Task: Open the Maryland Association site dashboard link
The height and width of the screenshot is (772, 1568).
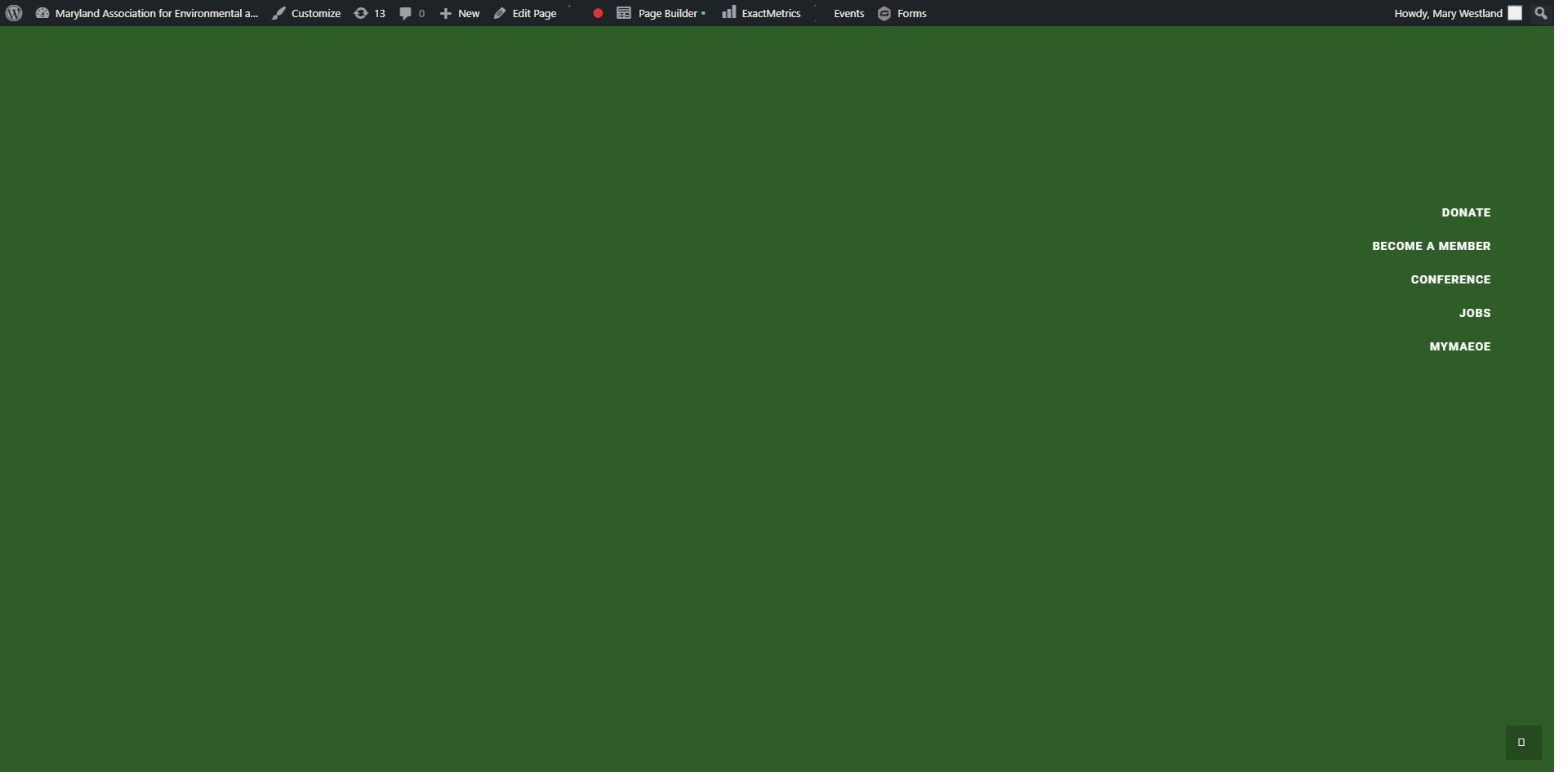Action: tap(147, 13)
